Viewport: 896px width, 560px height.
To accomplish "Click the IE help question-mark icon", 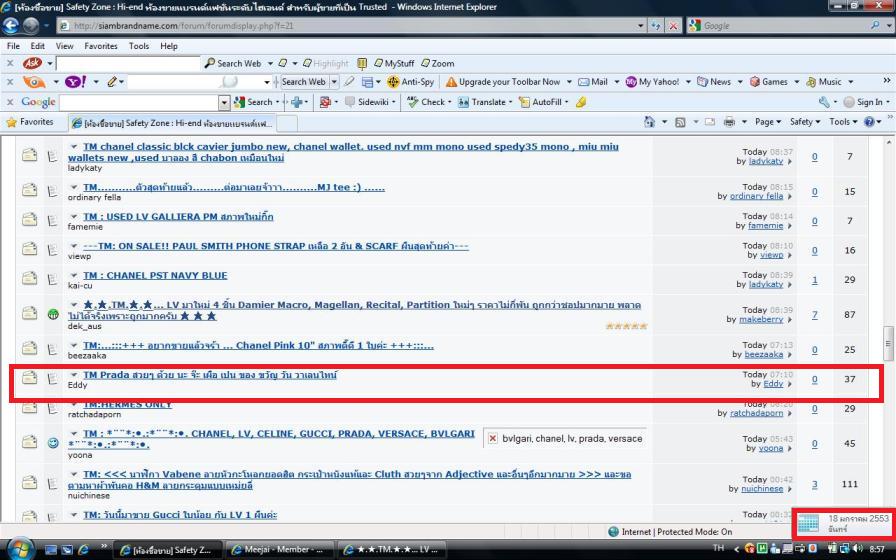I will 869,122.
